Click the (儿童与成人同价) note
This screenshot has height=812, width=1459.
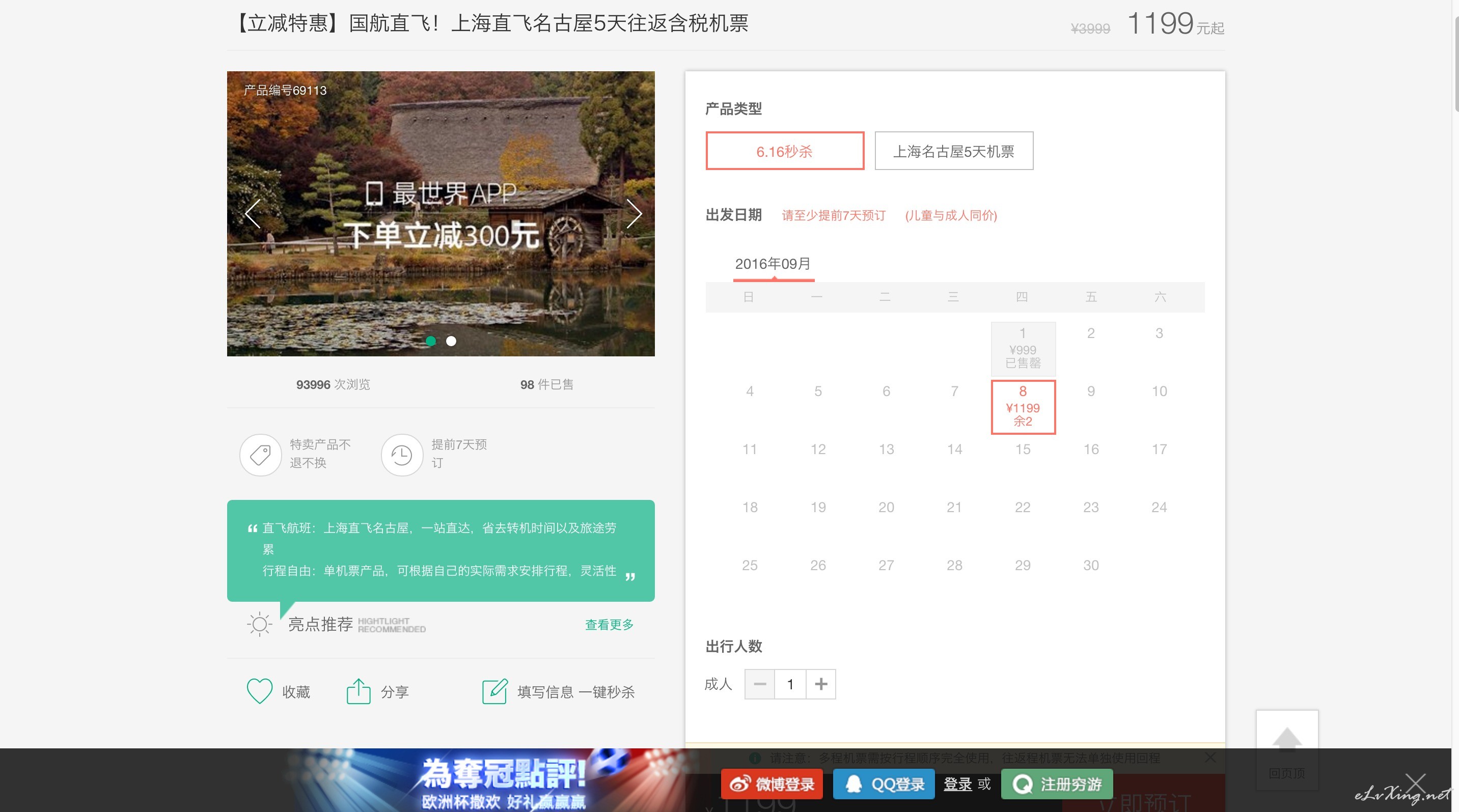point(951,215)
